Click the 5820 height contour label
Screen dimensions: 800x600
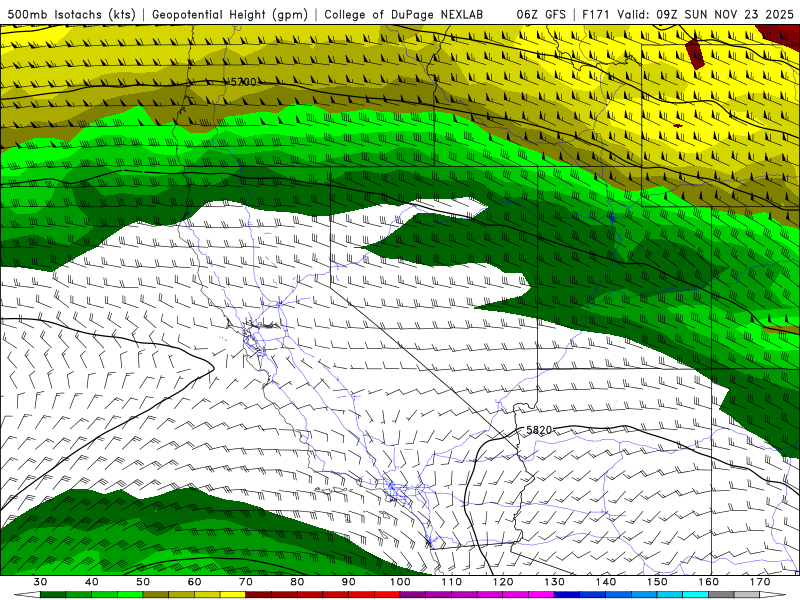click(539, 430)
